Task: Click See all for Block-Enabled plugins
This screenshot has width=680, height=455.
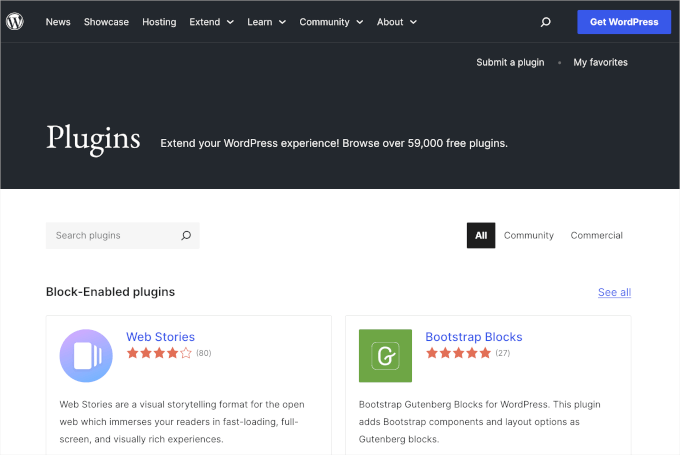Action: point(615,292)
